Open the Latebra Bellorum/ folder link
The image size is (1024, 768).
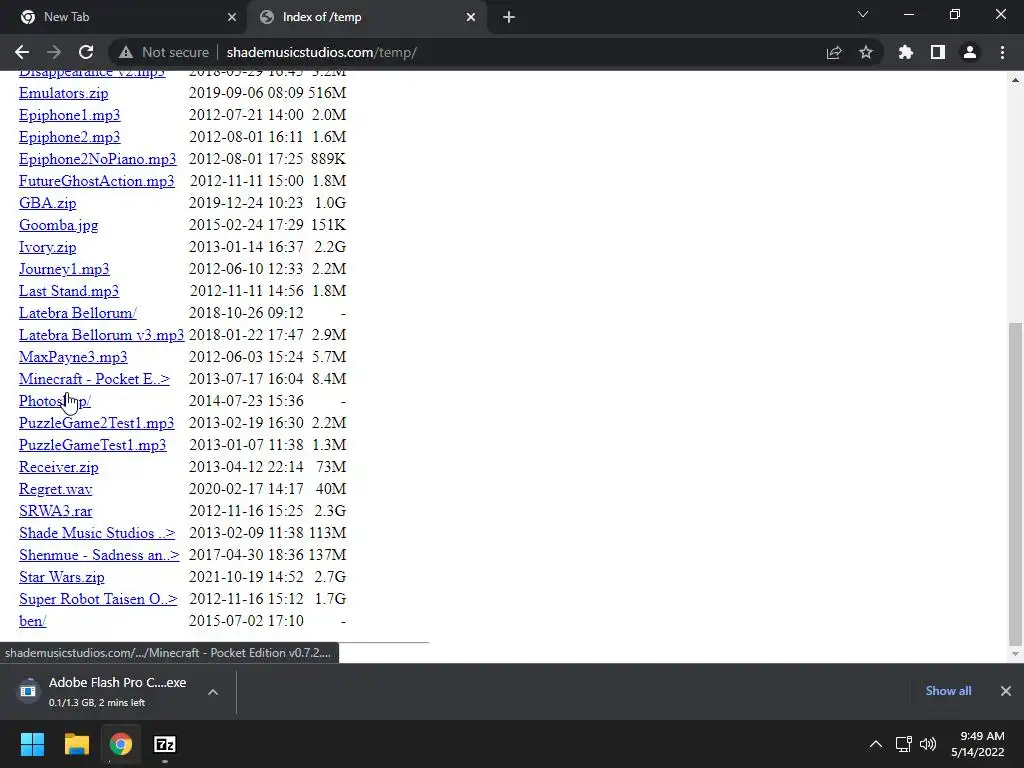point(78,313)
